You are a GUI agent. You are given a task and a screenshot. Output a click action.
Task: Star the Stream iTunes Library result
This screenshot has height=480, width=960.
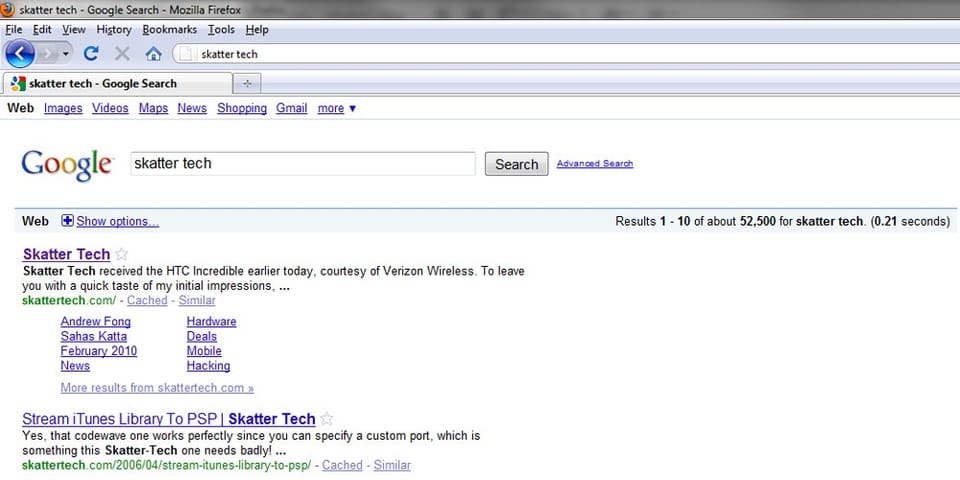click(x=327, y=419)
